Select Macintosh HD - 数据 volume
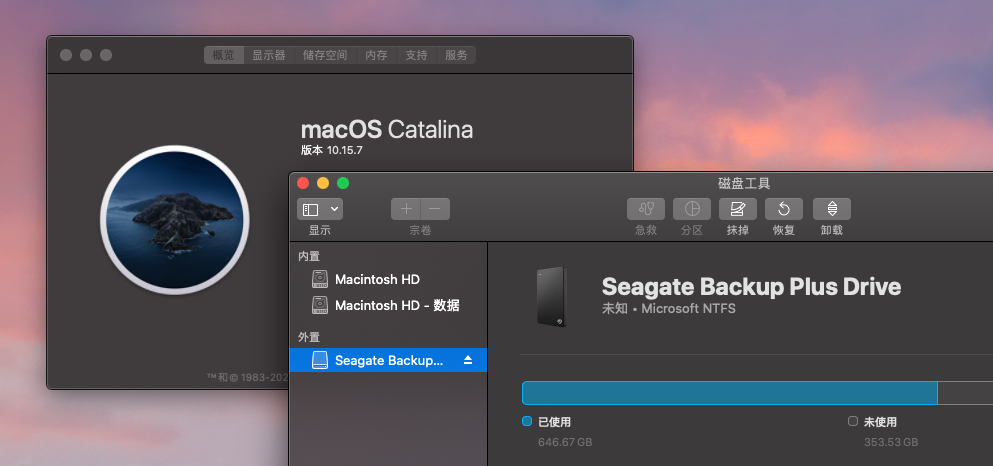This screenshot has height=466, width=993. [x=396, y=305]
